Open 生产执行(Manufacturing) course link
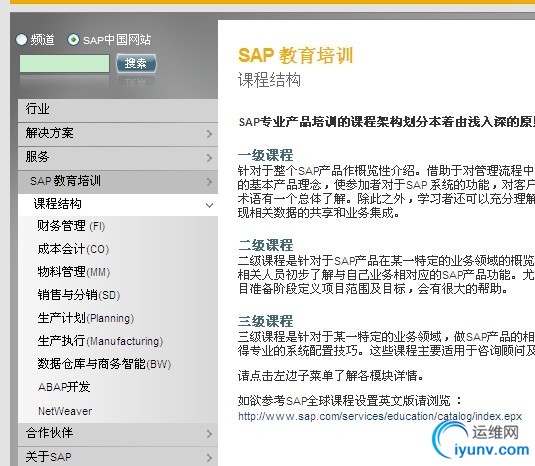535x466 pixels. 100,341
